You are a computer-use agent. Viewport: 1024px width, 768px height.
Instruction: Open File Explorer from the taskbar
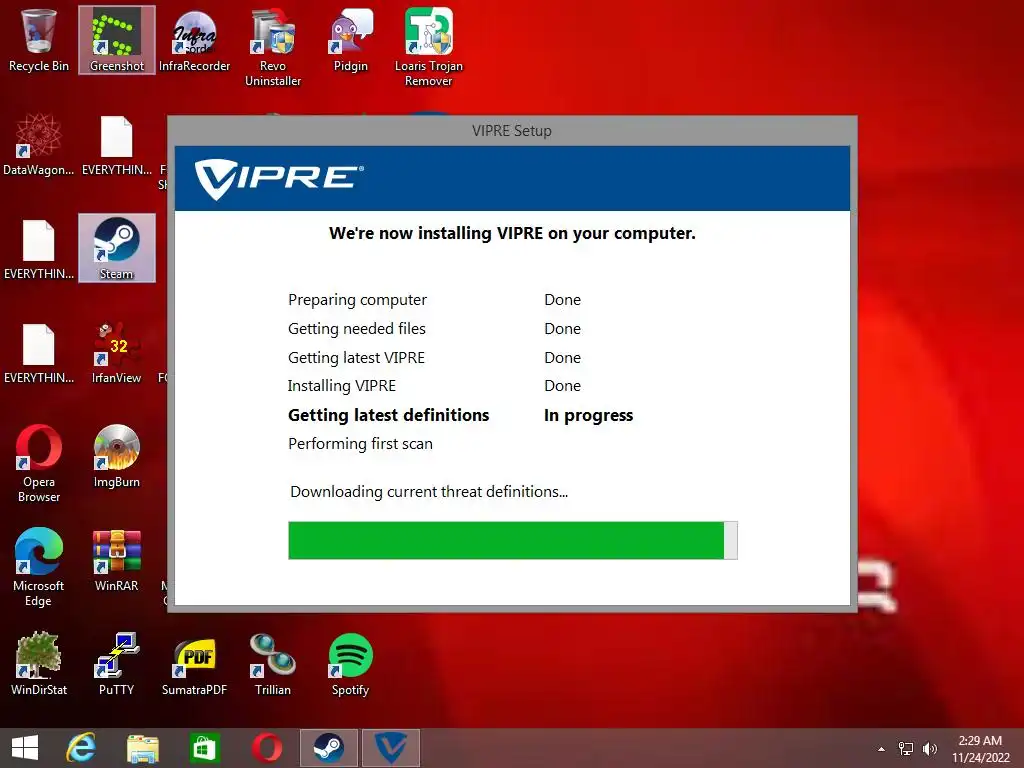[x=142, y=748]
